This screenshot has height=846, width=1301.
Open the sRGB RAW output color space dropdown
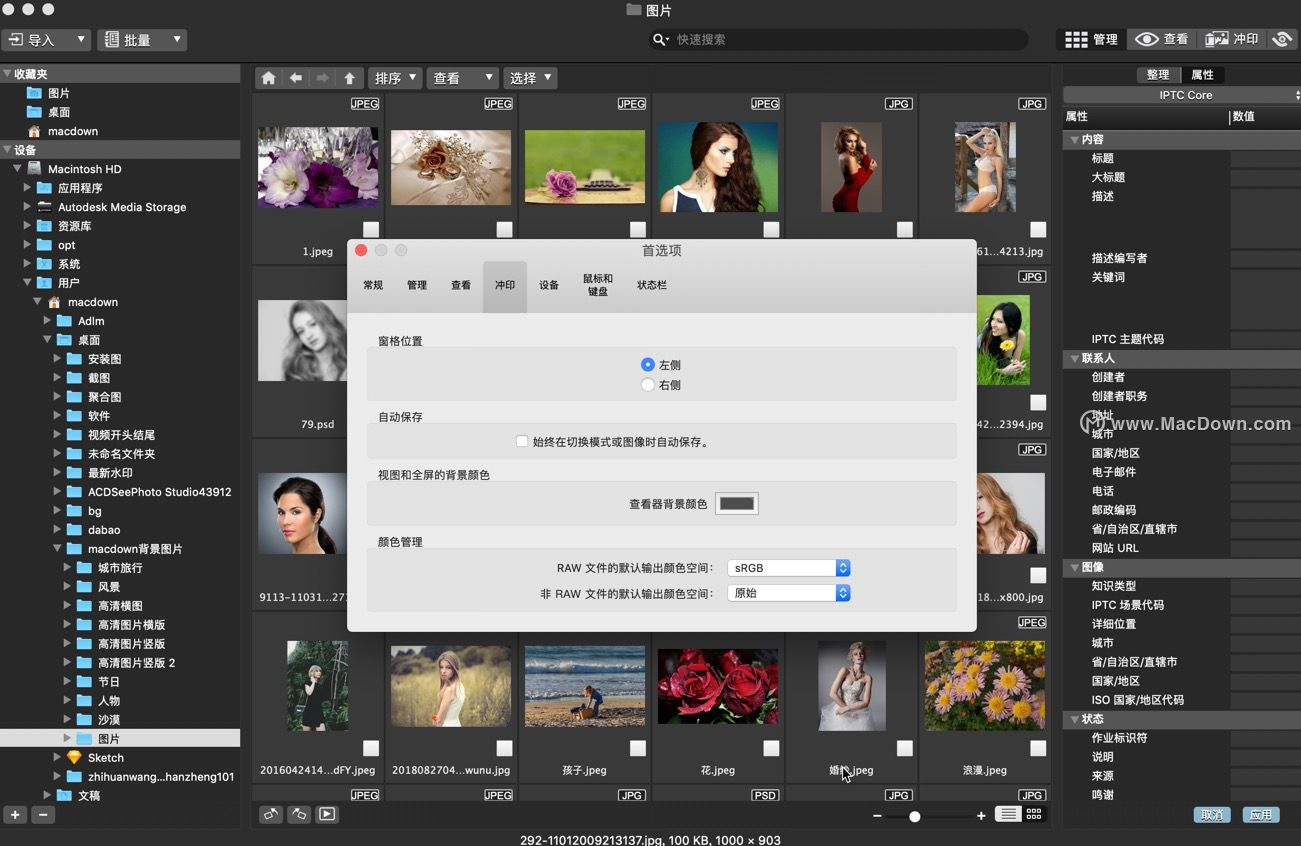(x=788, y=567)
